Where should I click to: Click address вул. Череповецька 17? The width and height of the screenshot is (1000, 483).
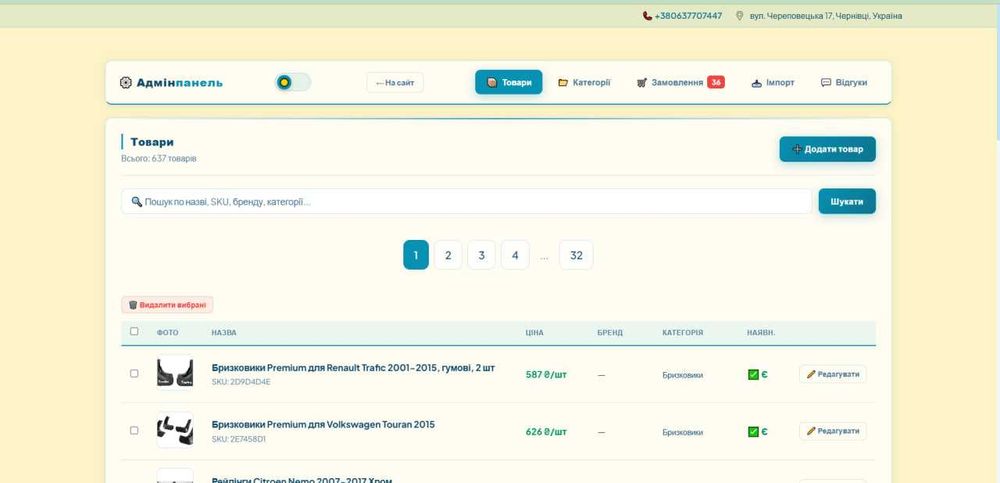[x=826, y=16]
